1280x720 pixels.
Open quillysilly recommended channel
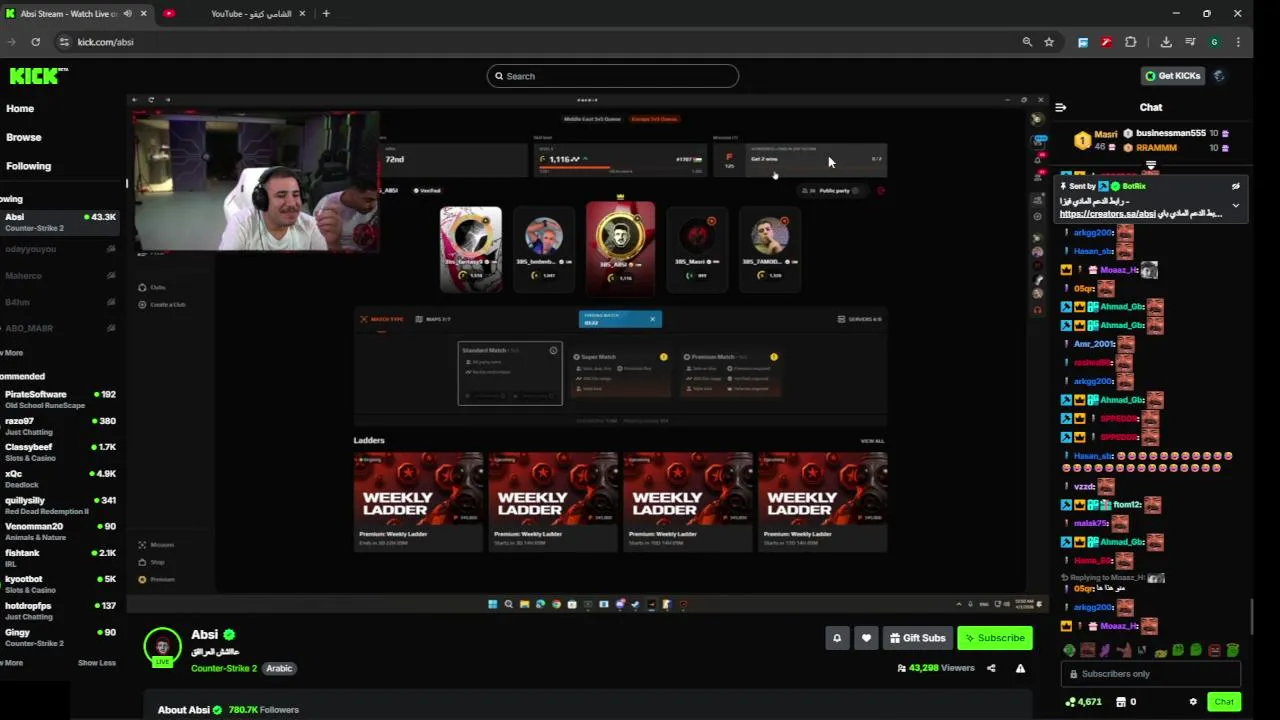[x=60, y=505]
